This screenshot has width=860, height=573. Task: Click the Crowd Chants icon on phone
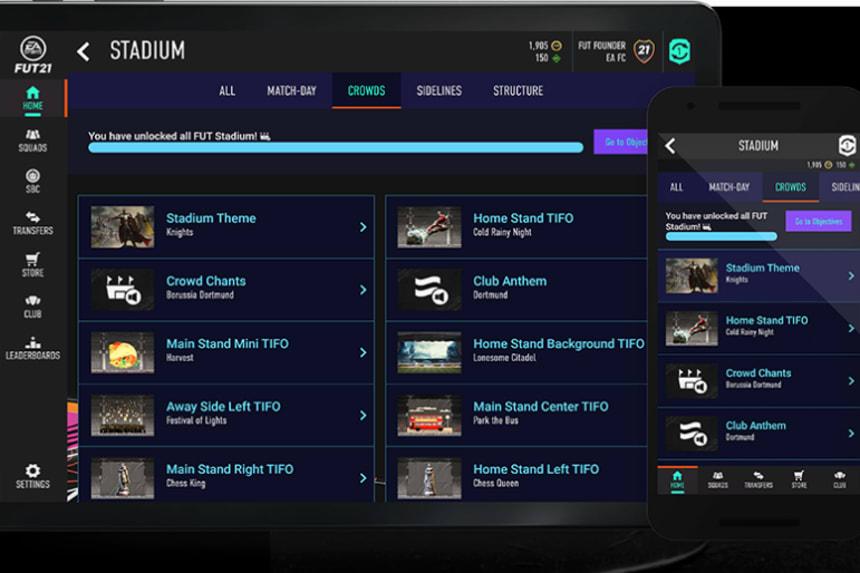692,380
